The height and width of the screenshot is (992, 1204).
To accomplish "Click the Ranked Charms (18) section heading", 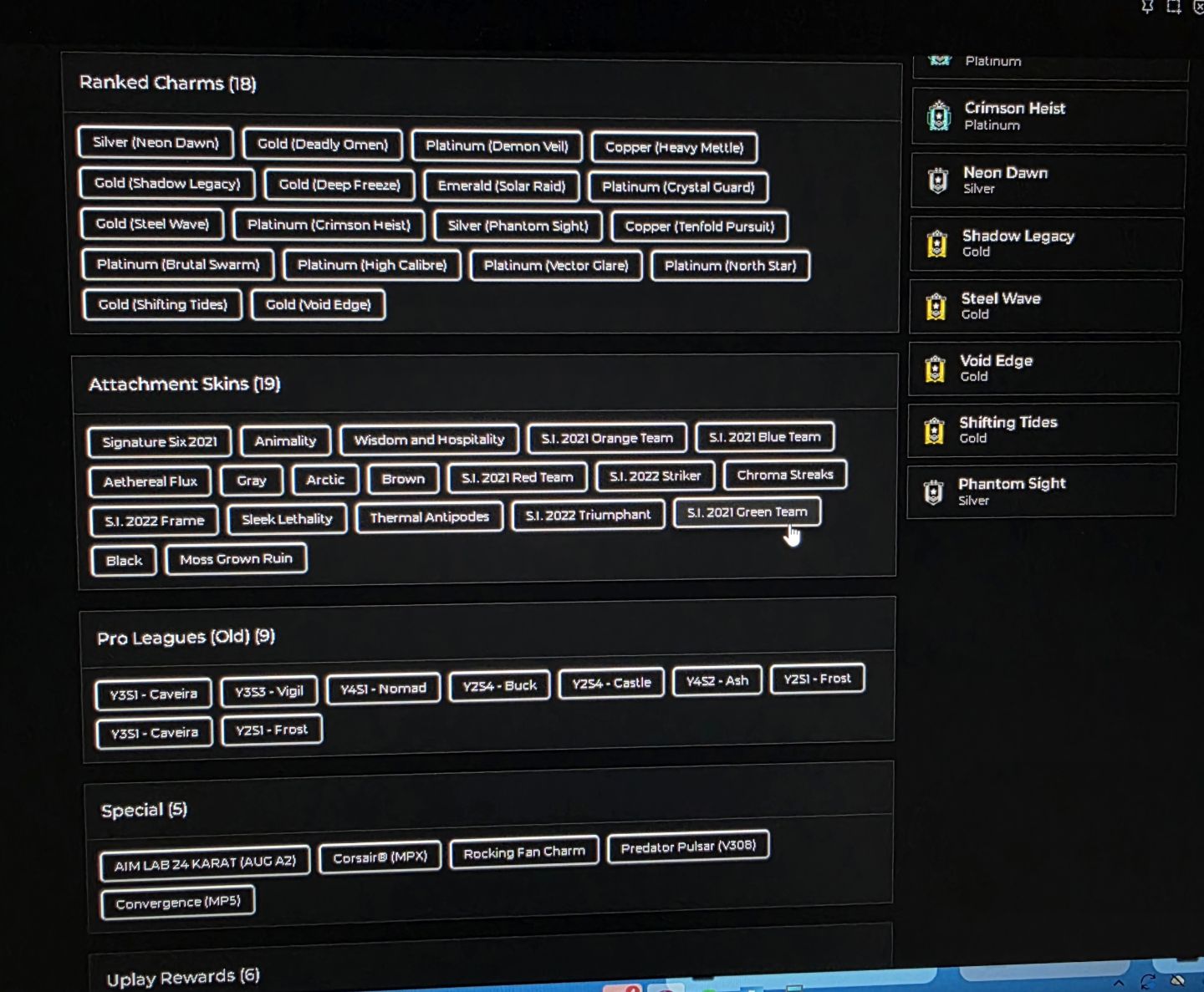I will pyautogui.click(x=168, y=83).
